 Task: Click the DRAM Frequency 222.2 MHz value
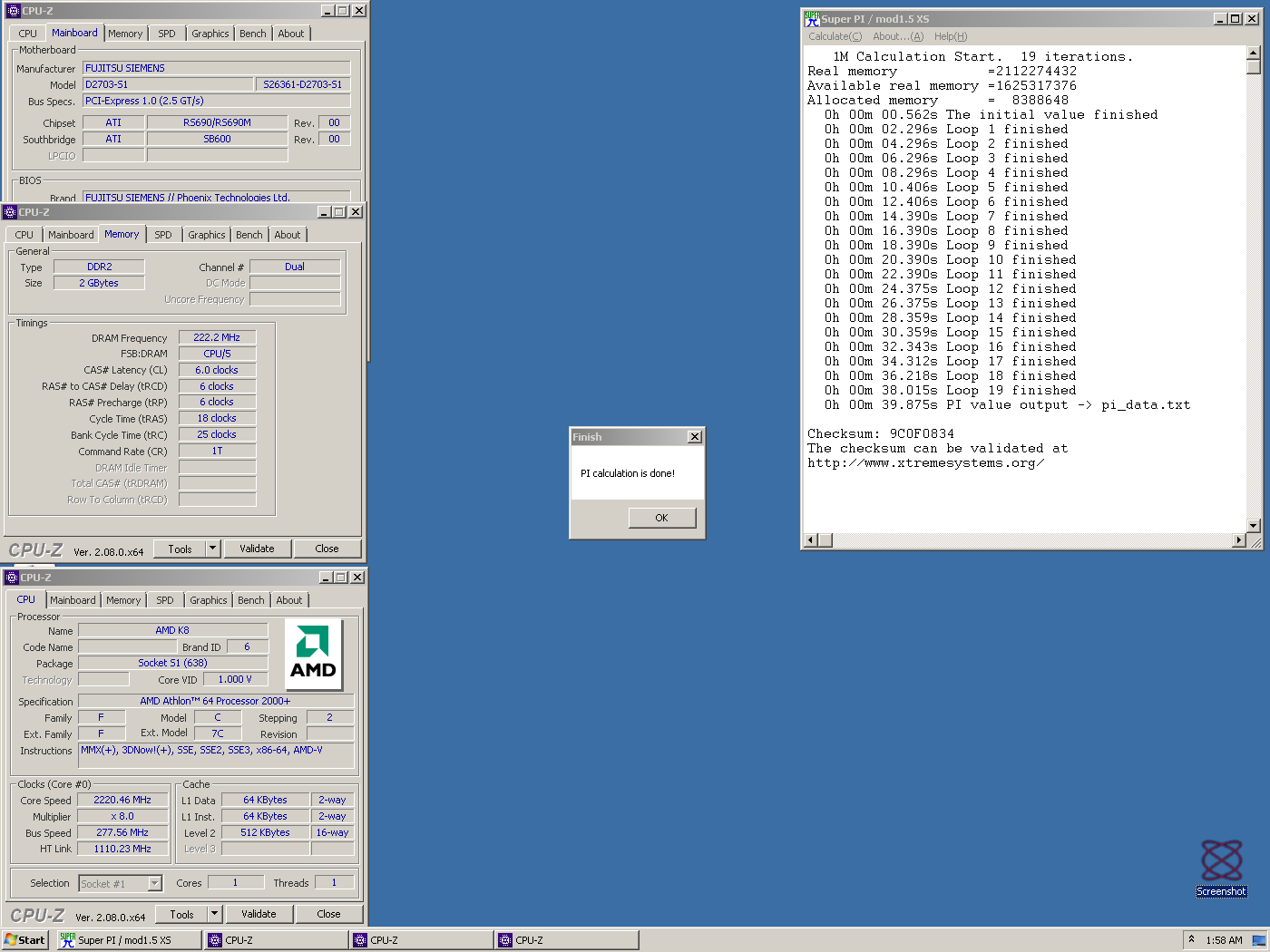coord(217,337)
